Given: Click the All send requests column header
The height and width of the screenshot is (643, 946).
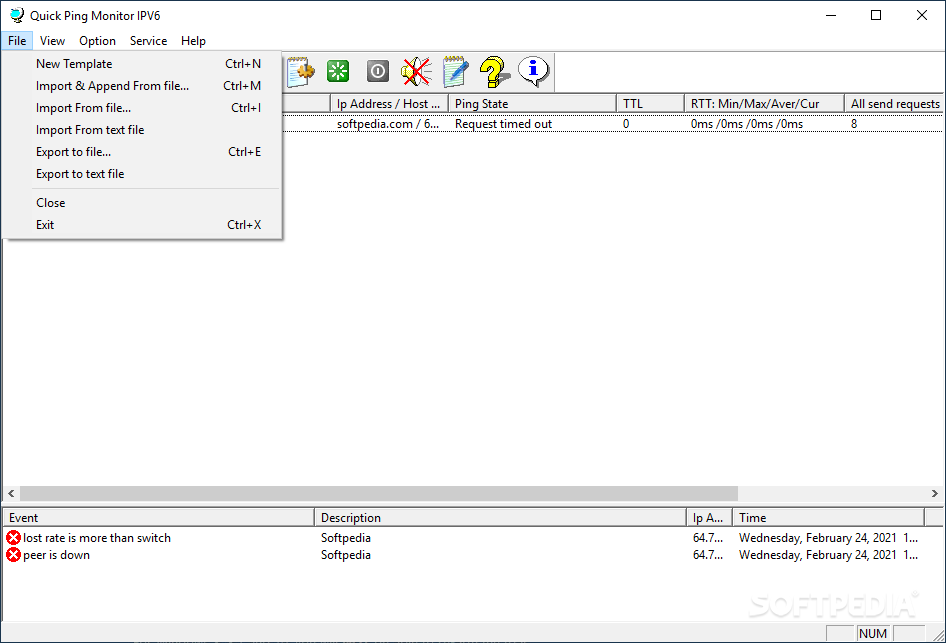Looking at the screenshot, I should (x=895, y=103).
